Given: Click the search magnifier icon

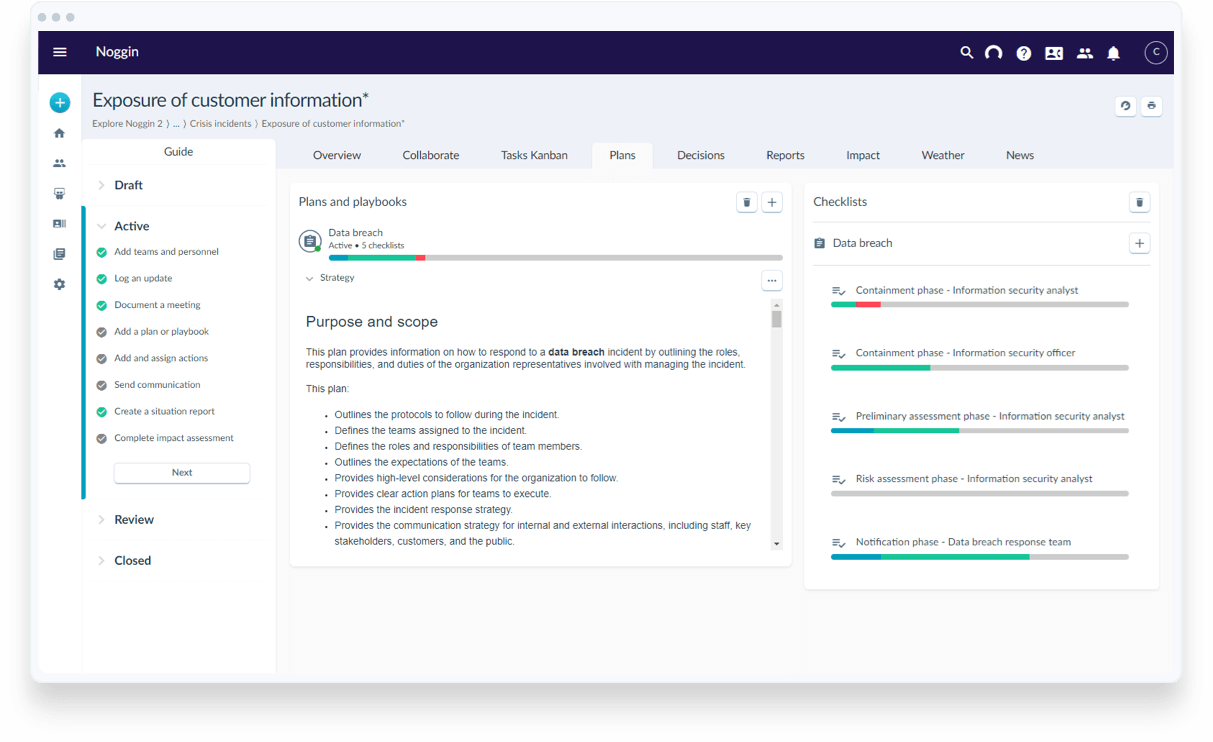Looking at the screenshot, I should point(966,53).
